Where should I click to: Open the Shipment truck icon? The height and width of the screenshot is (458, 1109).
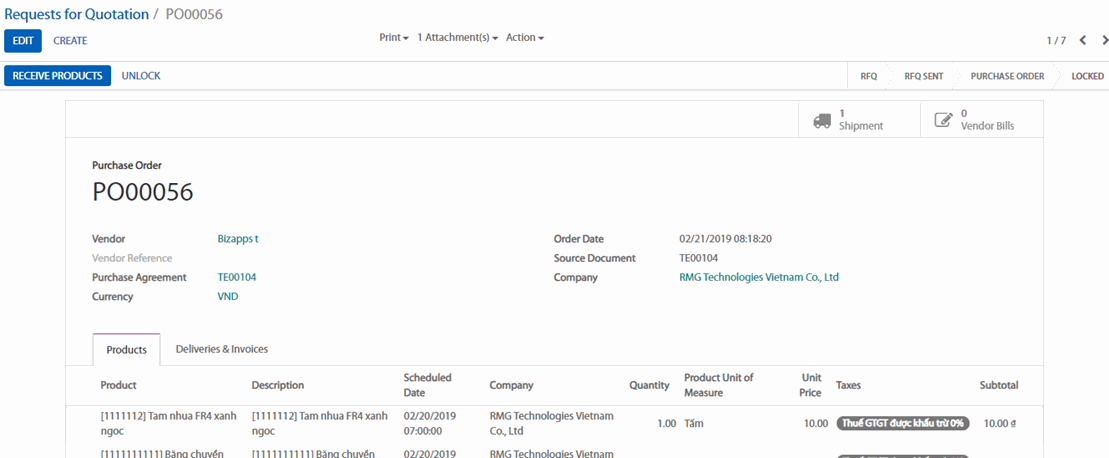822,120
